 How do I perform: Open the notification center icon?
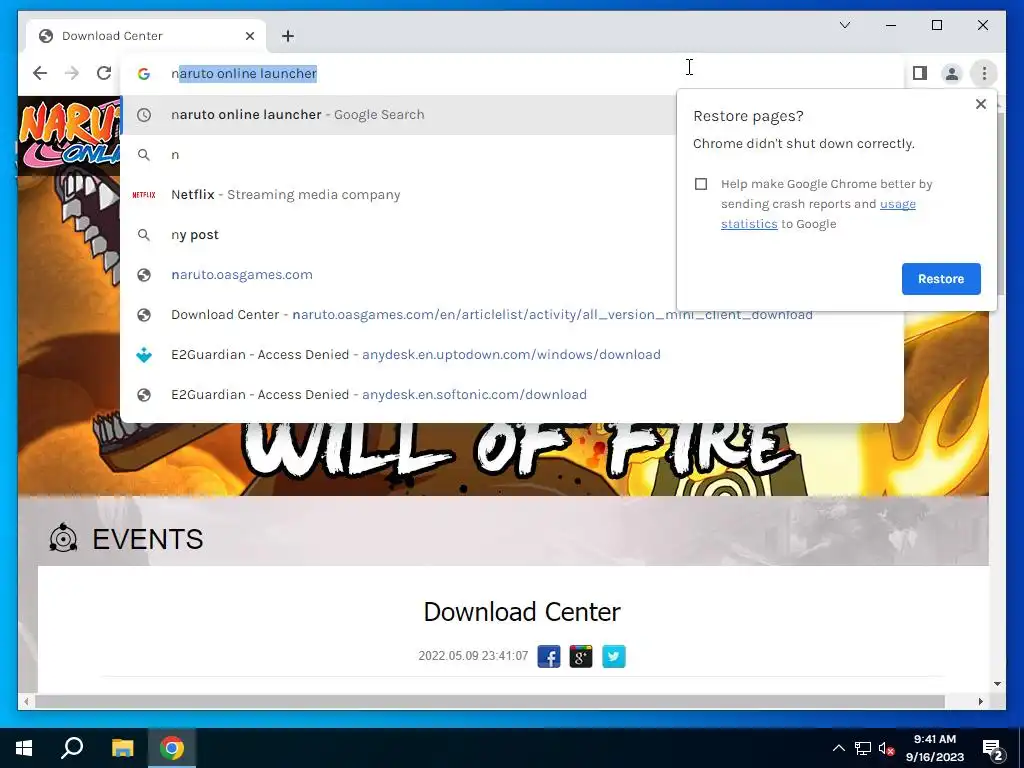click(993, 748)
